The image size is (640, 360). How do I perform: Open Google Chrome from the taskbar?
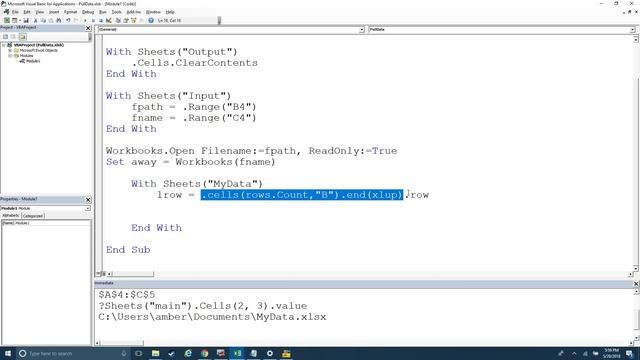(x=204, y=353)
